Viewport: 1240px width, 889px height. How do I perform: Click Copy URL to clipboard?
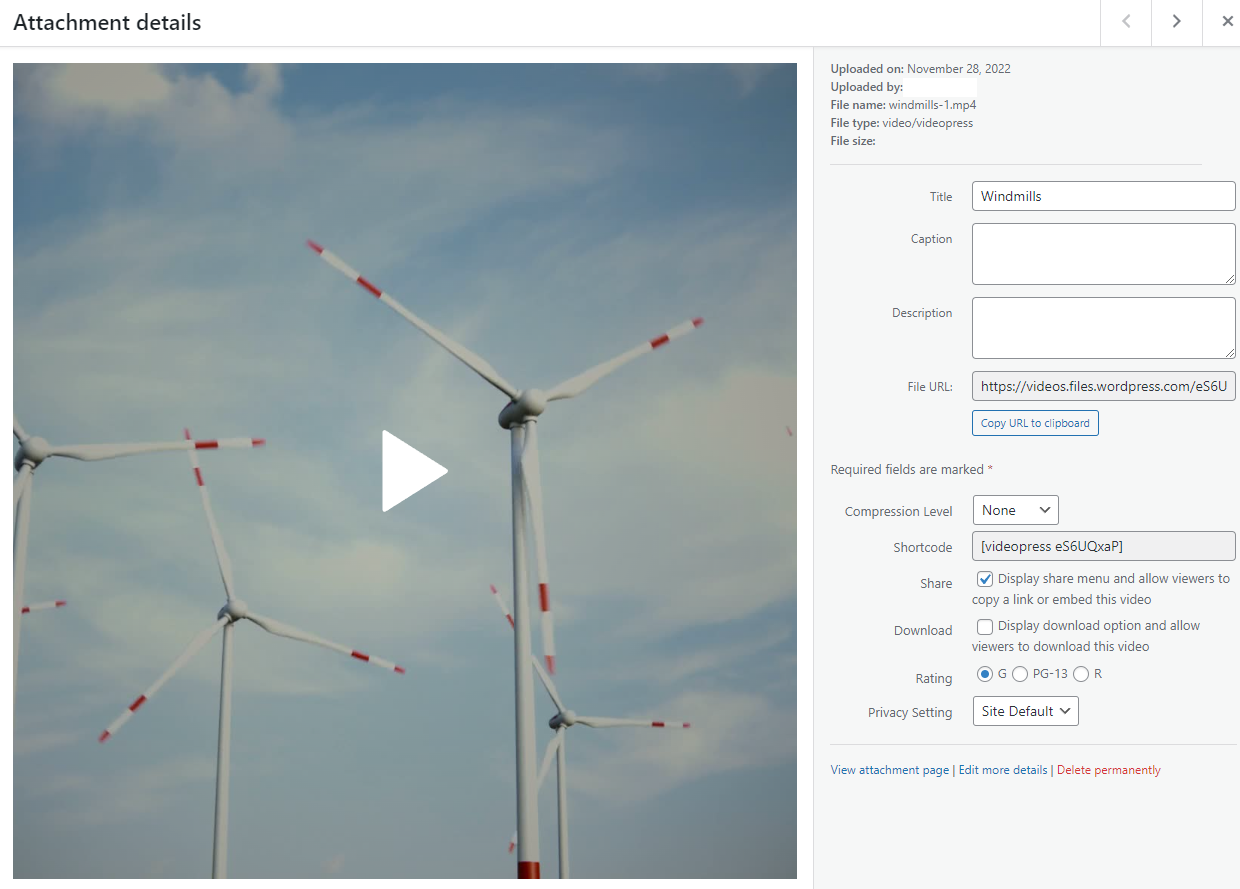coord(1035,422)
